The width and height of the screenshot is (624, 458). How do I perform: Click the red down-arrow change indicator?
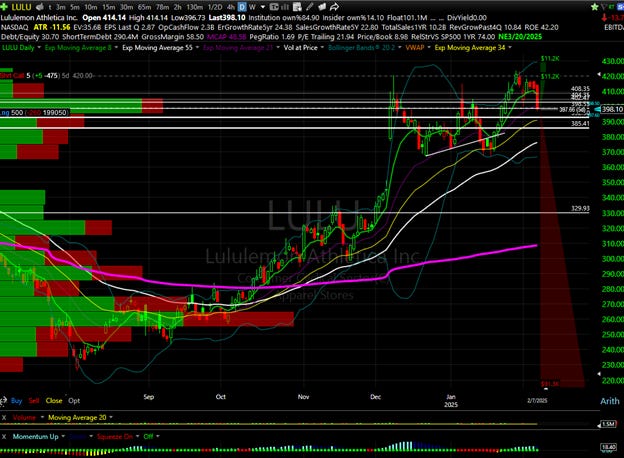point(604,18)
